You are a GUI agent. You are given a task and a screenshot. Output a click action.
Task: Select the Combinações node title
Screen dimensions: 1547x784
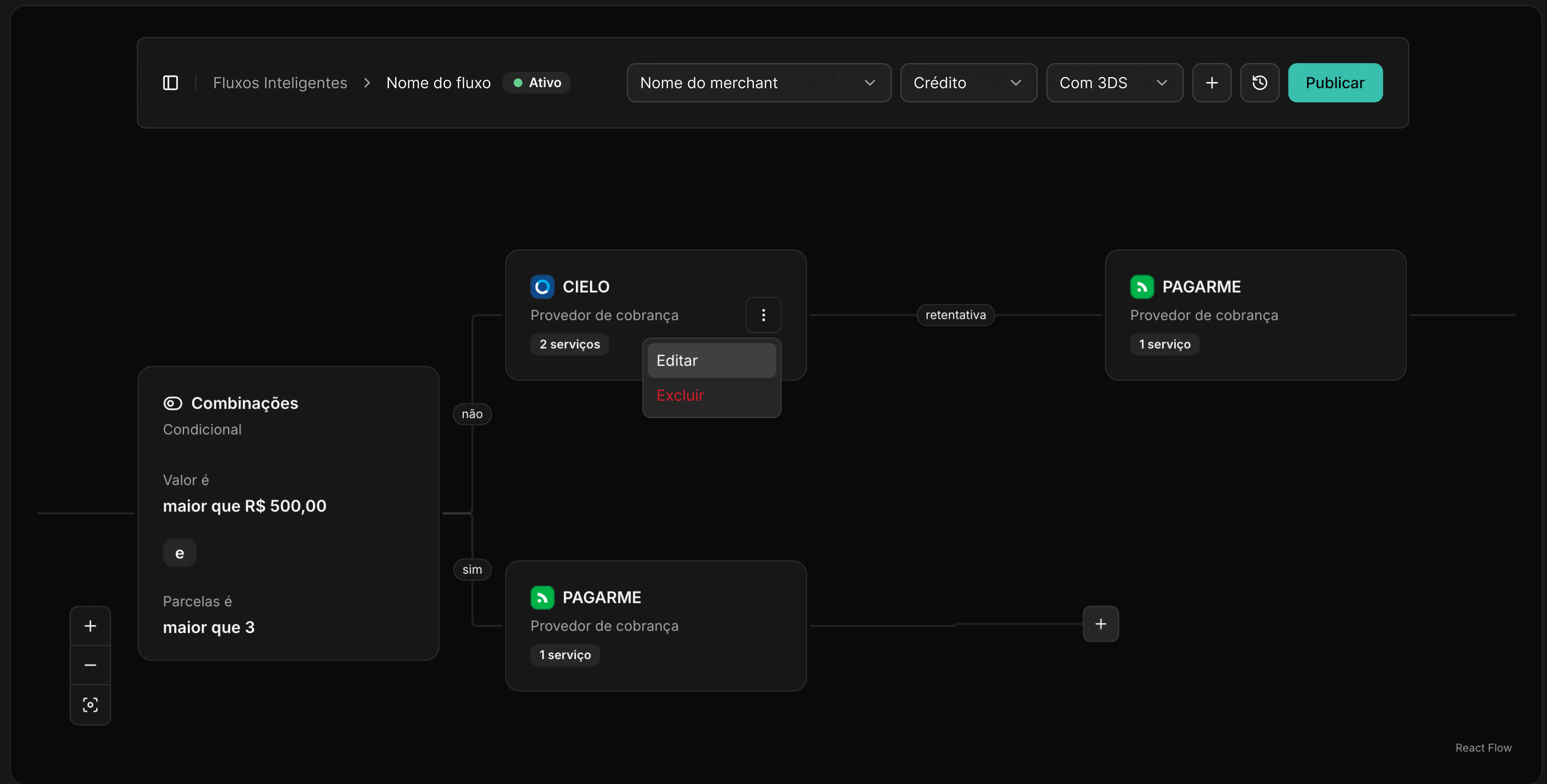244,403
